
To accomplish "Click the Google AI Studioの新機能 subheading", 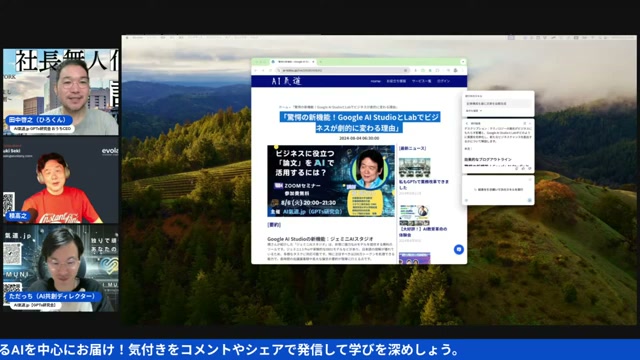I will click(x=320, y=239).
